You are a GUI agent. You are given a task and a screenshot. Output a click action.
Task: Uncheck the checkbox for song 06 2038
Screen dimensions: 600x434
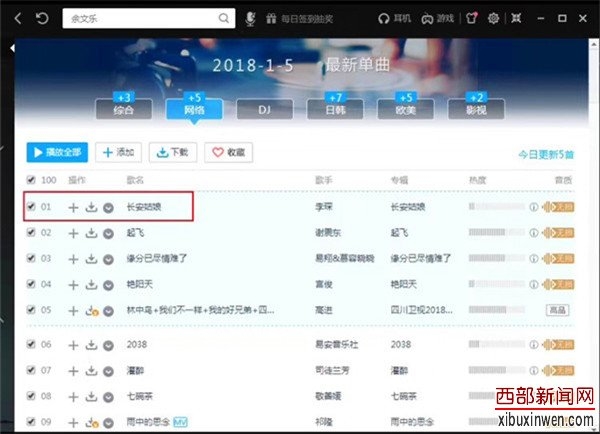pos(31,344)
